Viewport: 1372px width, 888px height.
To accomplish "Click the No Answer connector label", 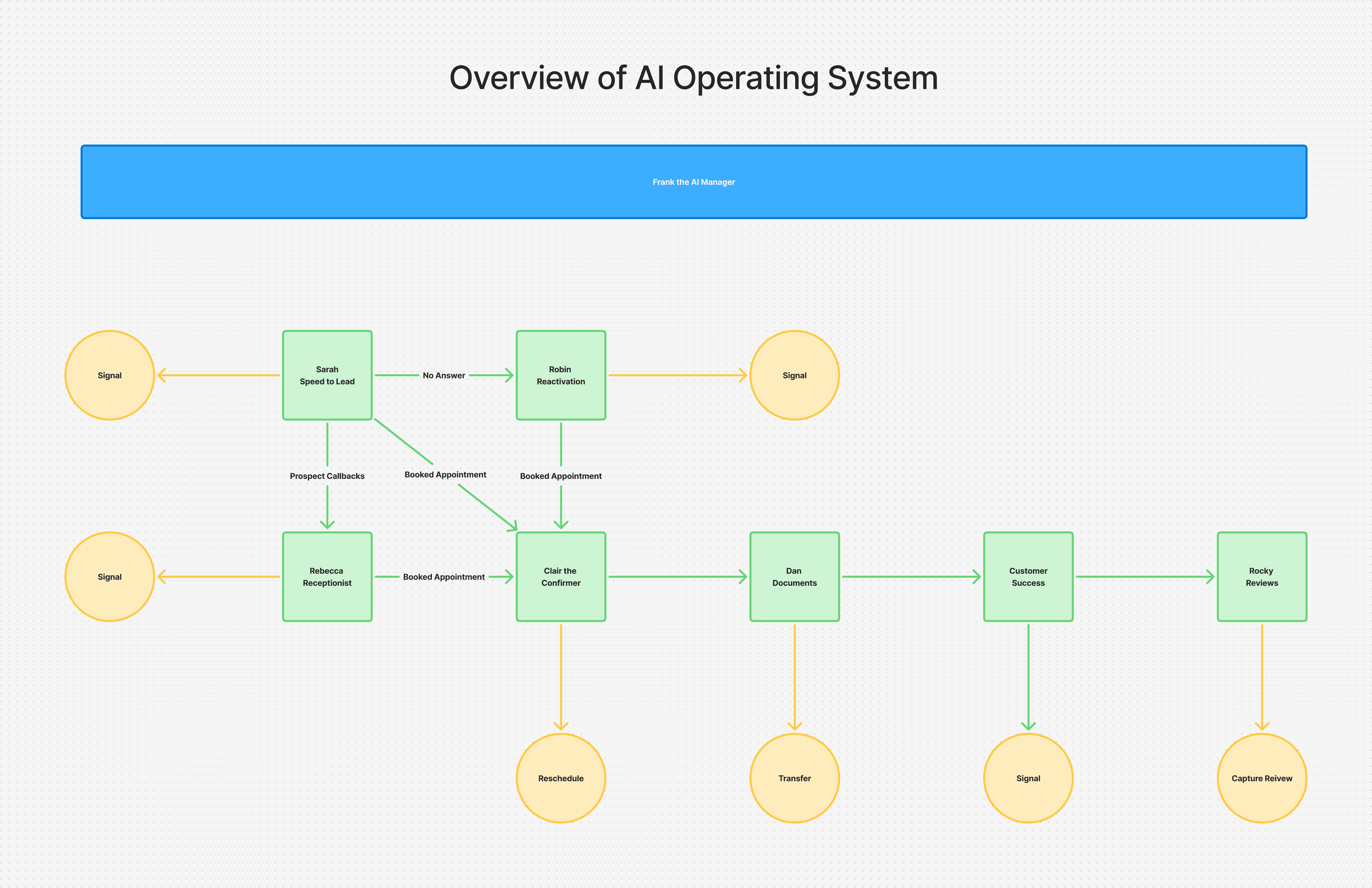I will [x=444, y=375].
